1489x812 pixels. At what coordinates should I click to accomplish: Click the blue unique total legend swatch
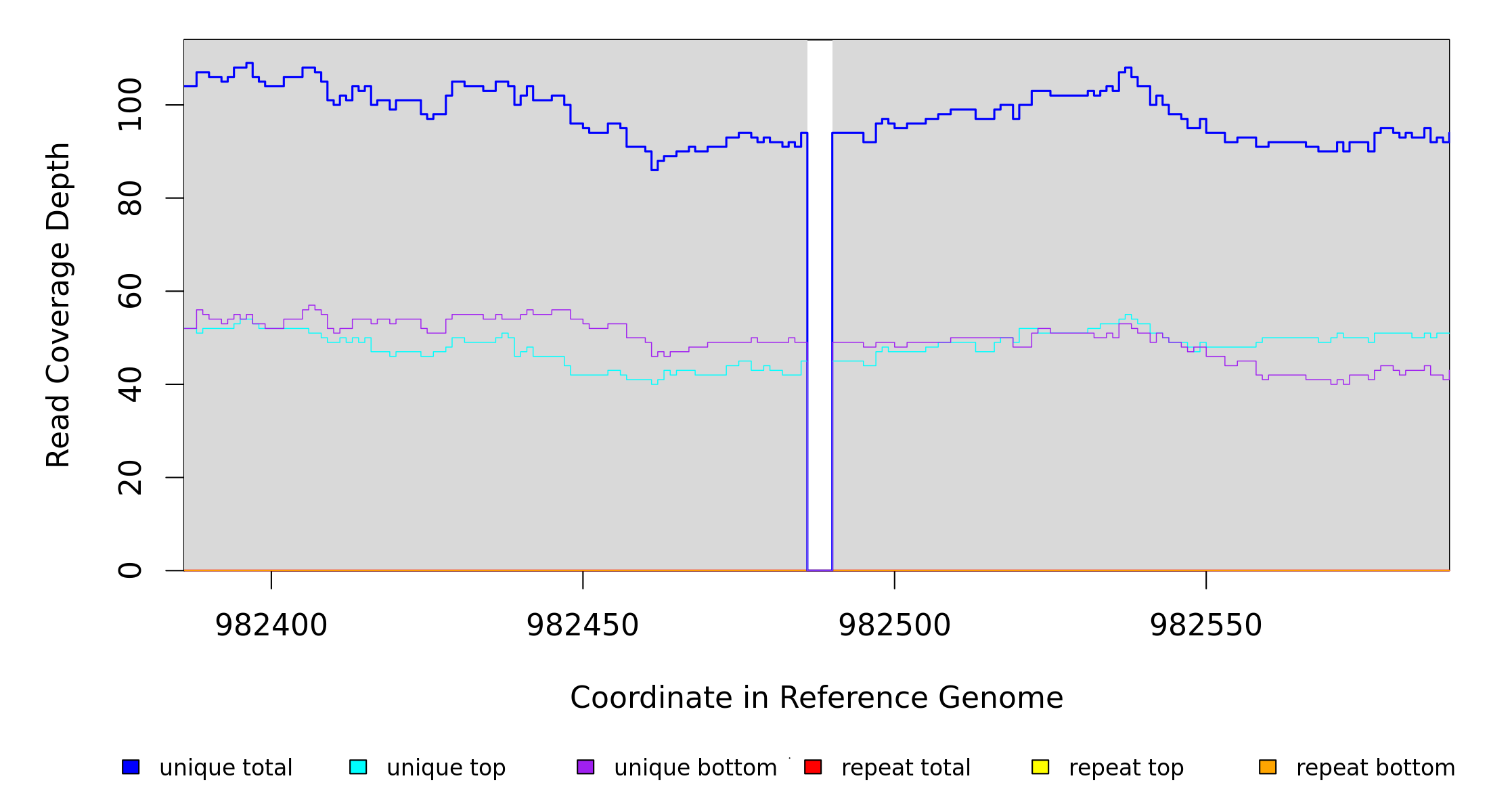tap(131, 767)
